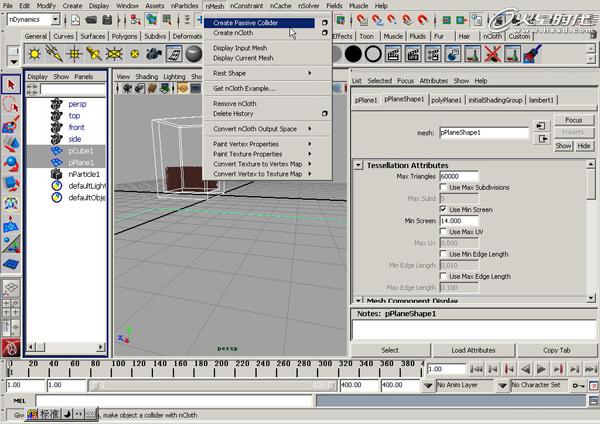The width and height of the screenshot is (600, 424).
Task: Enable Use Min Edge Length checkbox
Action: click(443, 254)
